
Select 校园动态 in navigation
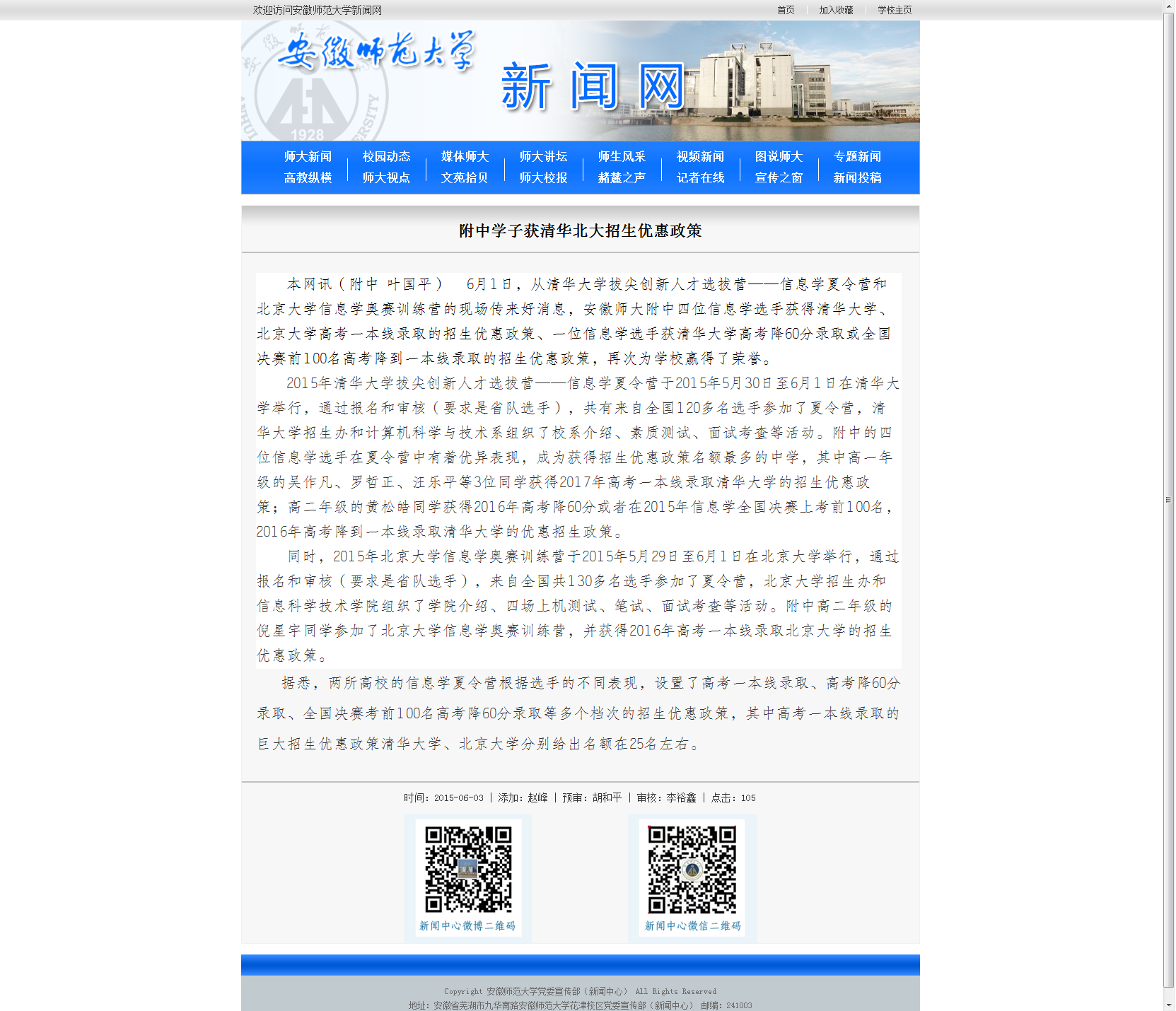tap(386, 157)
